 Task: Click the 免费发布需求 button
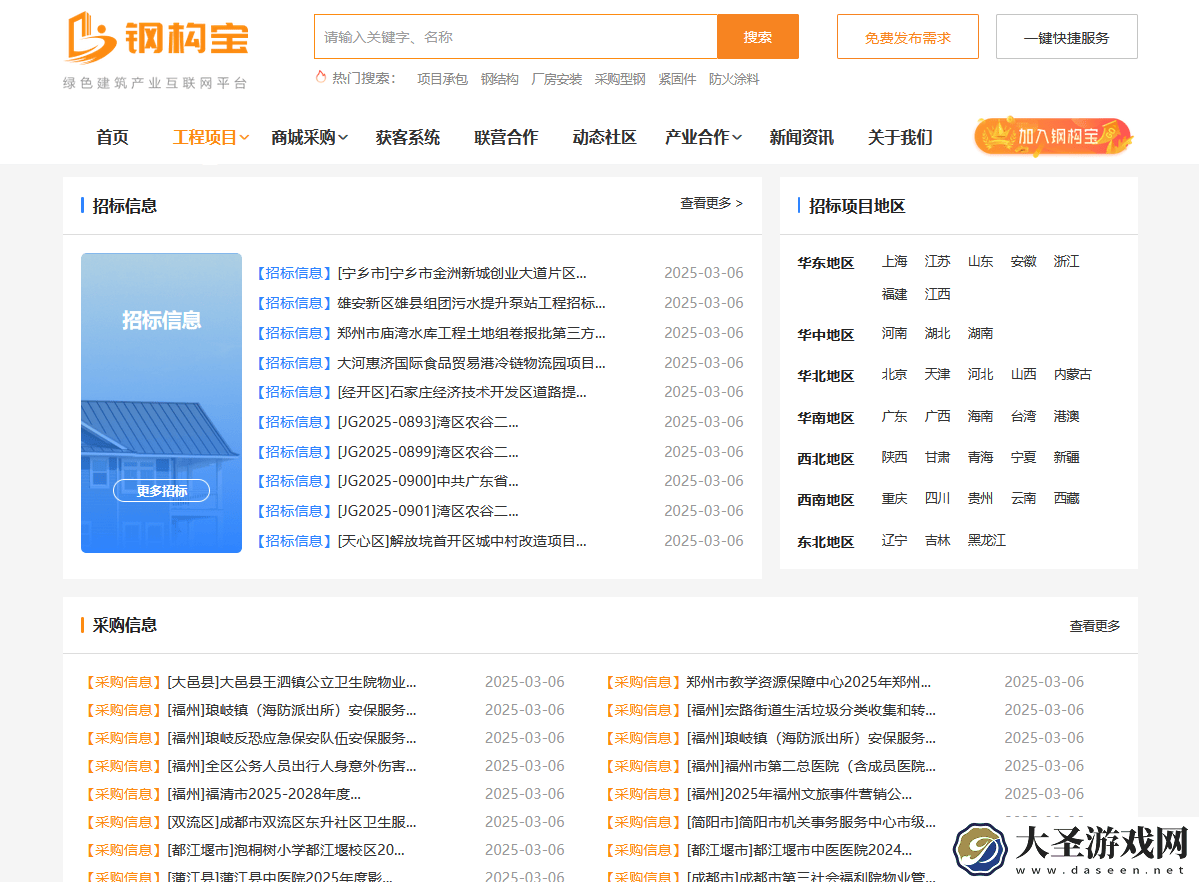tap(908, 37)
